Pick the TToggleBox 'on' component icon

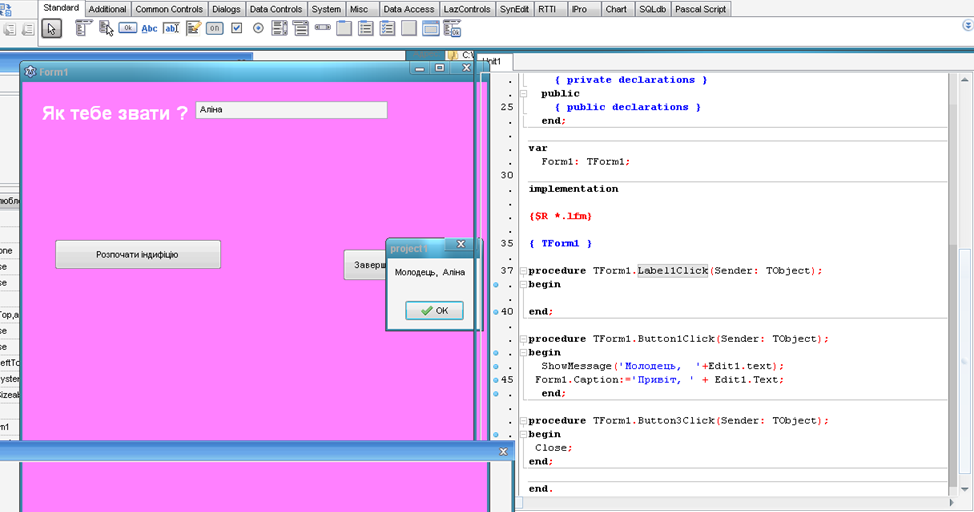[214, 28]
